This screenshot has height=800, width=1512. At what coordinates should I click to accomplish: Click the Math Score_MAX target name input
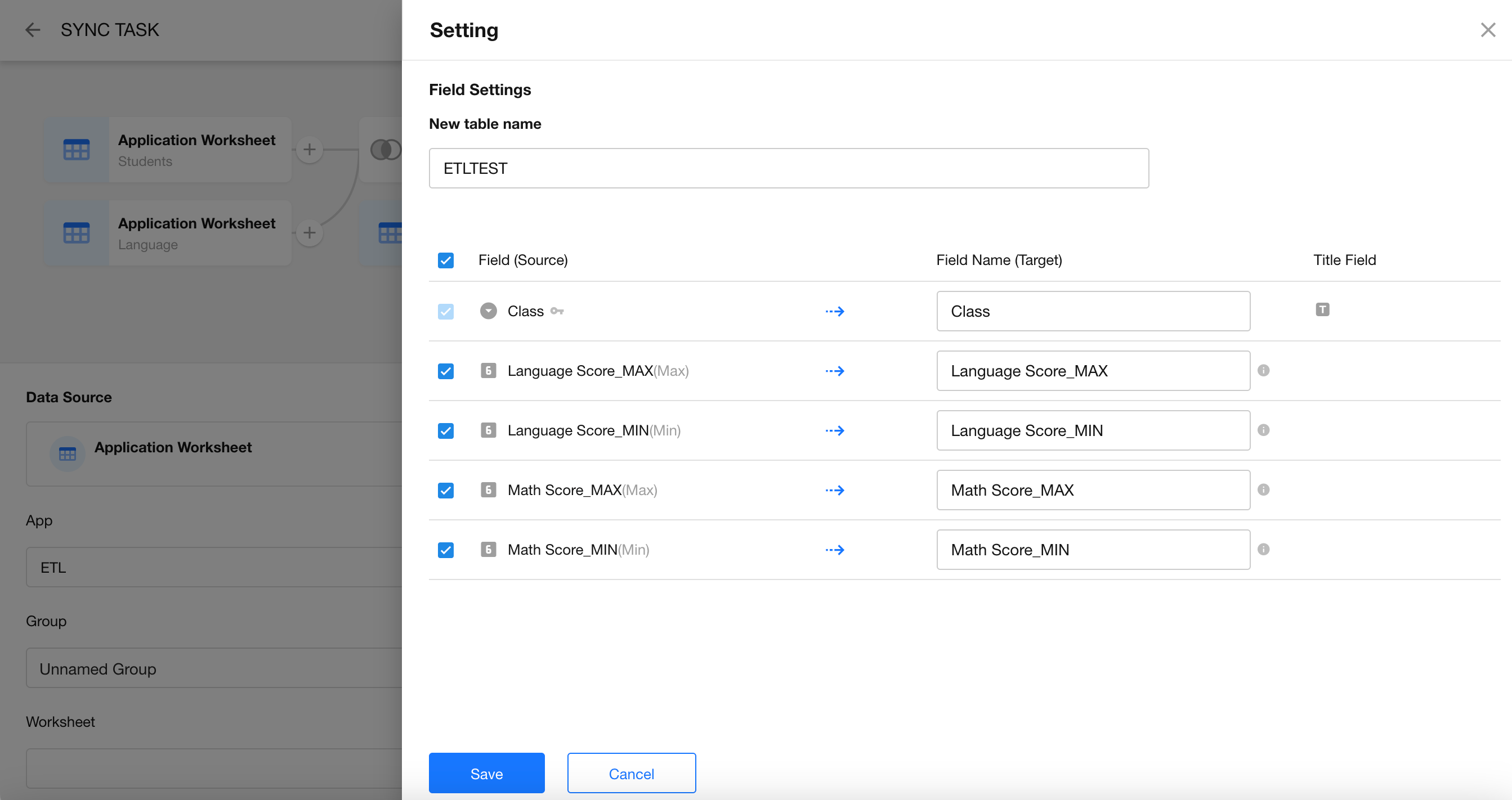coord(1092,491)
